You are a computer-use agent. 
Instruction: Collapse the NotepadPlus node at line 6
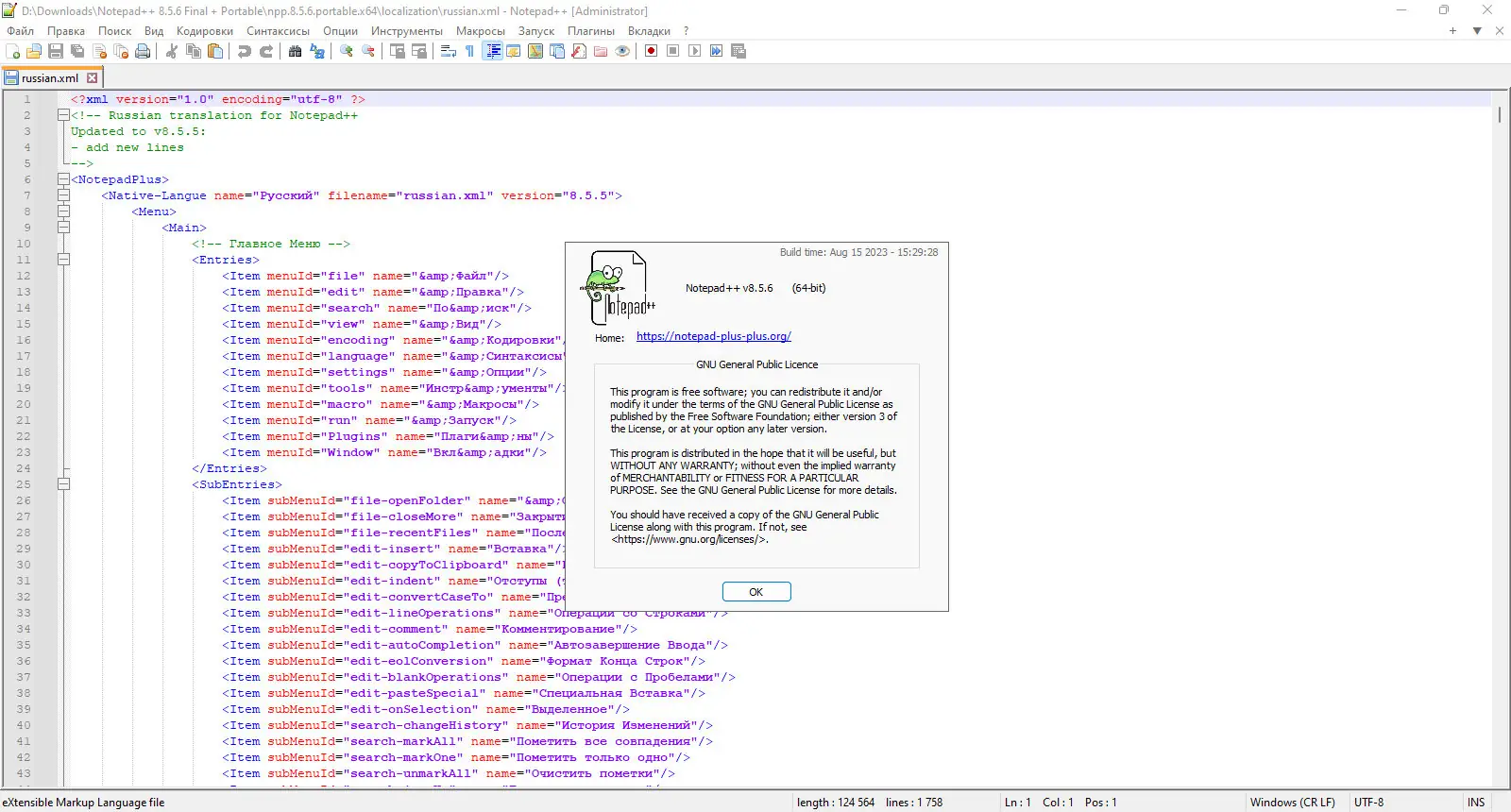[x=63, y=179]
